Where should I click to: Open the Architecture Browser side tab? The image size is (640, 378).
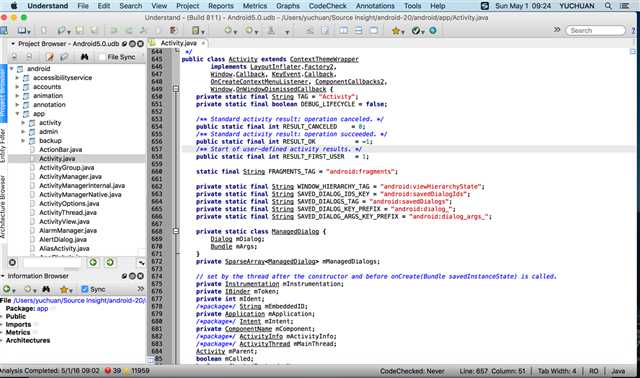3,207
